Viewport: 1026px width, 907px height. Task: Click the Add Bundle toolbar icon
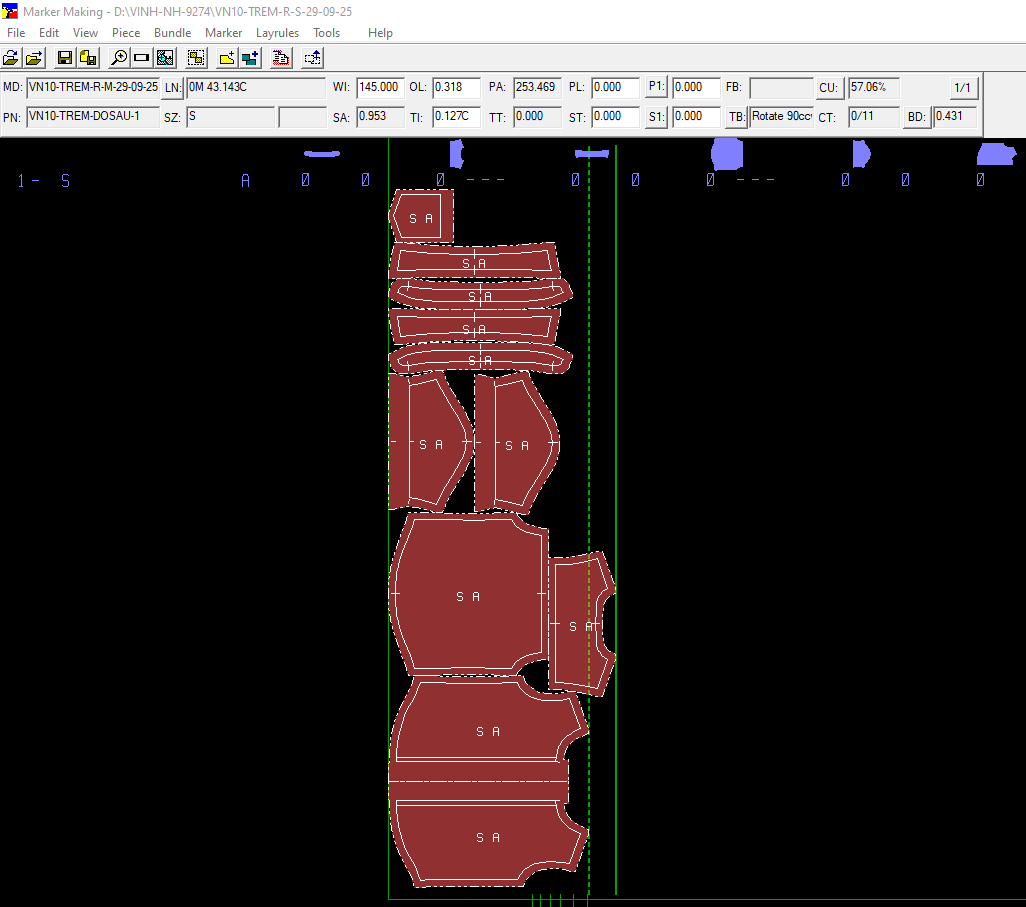click(x=250, y=58)
